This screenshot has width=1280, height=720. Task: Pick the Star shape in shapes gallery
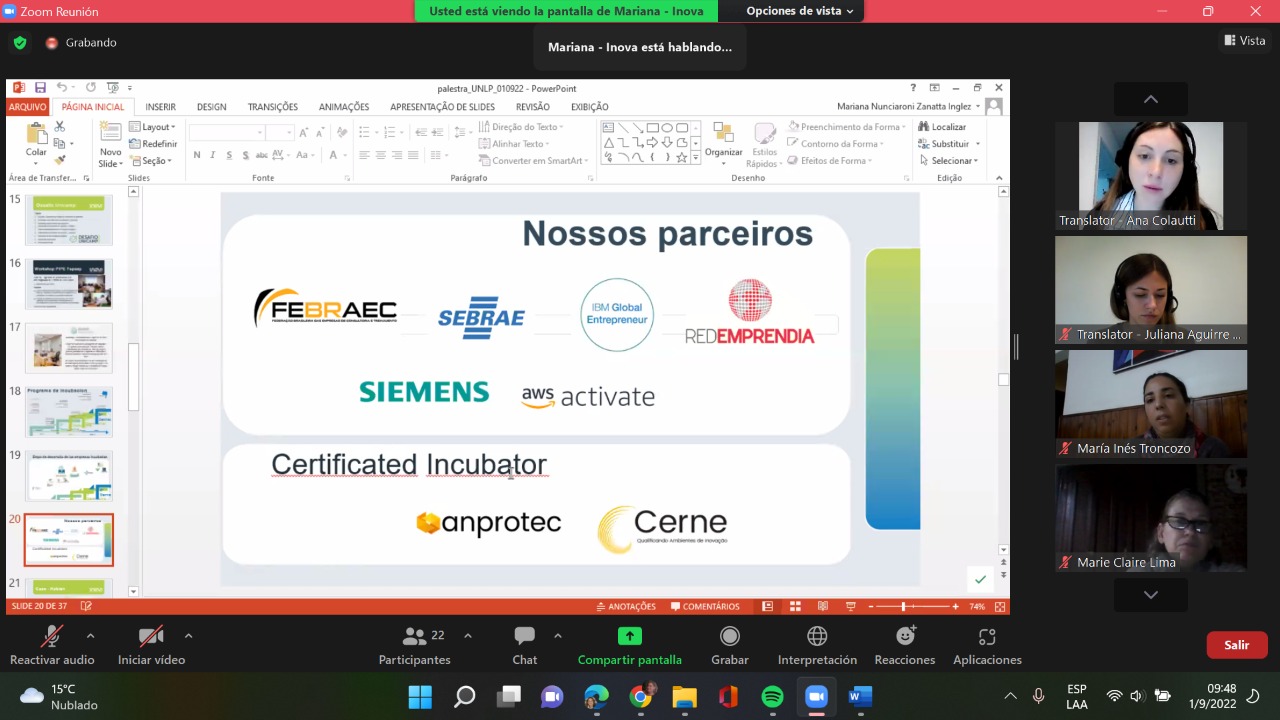[682, 157]
